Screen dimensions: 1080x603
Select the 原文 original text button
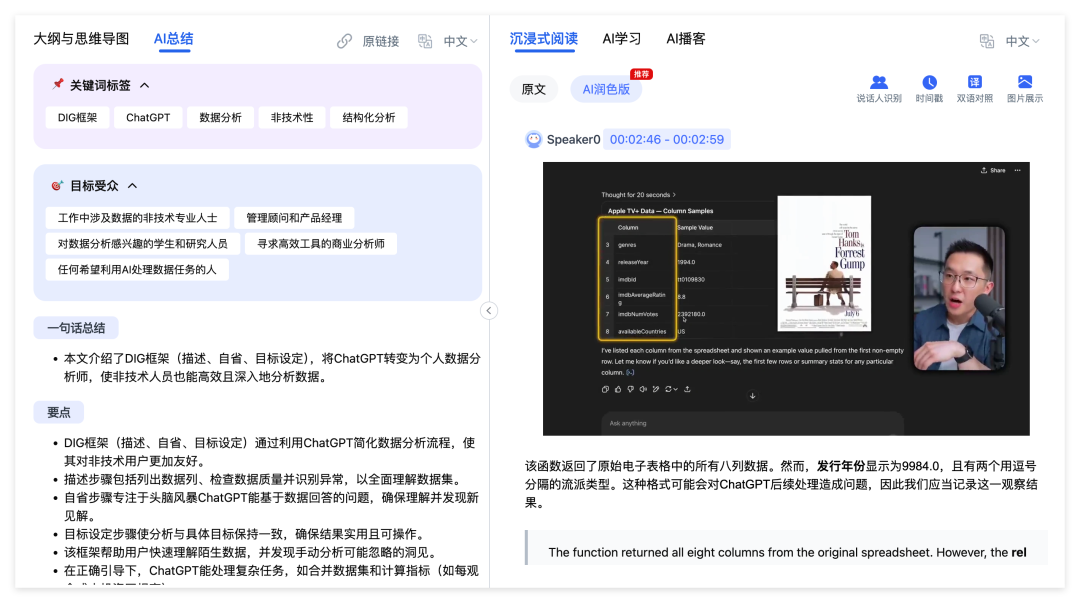pos(534,89)
